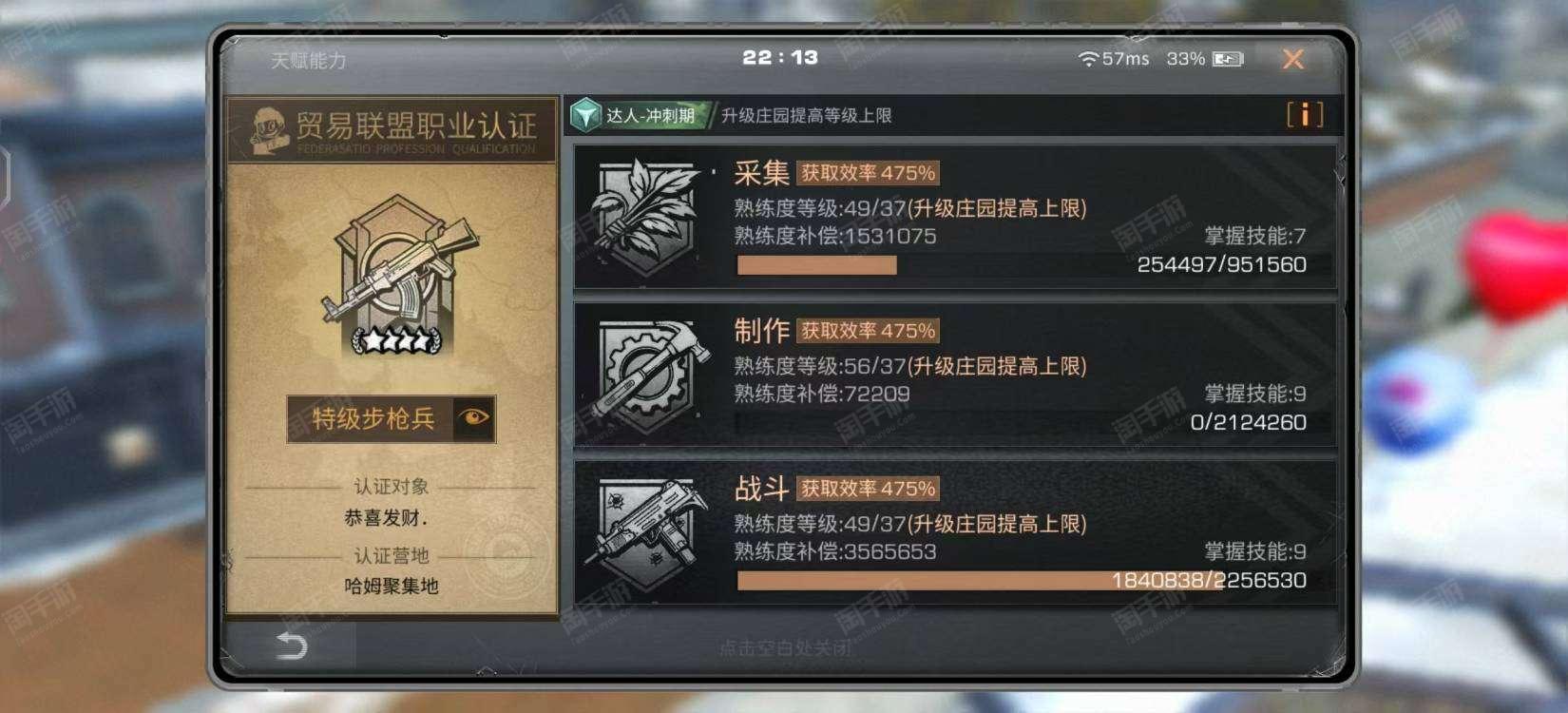Click the 战斗 combat progress bar
The width and height of the screenshot is (1568, 713).
[x=1022, y=580]
